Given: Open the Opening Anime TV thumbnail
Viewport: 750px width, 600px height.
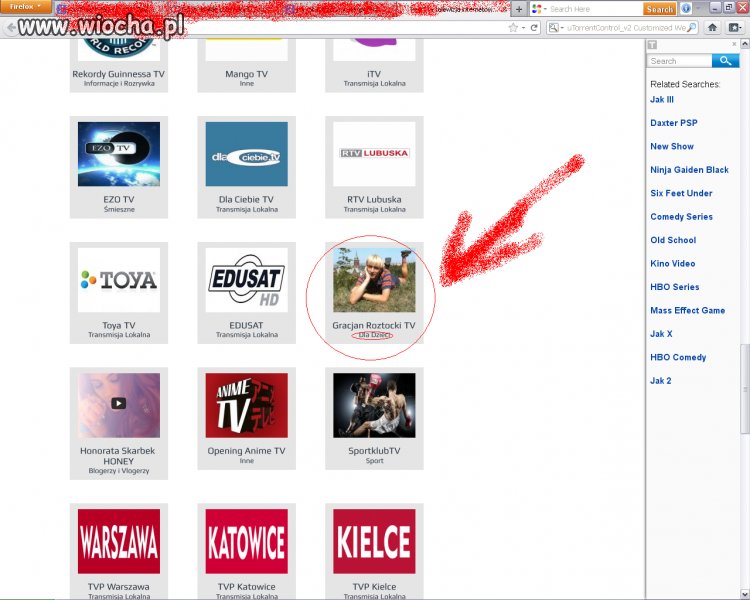Looking at the screenshot, I should (246, 405).
